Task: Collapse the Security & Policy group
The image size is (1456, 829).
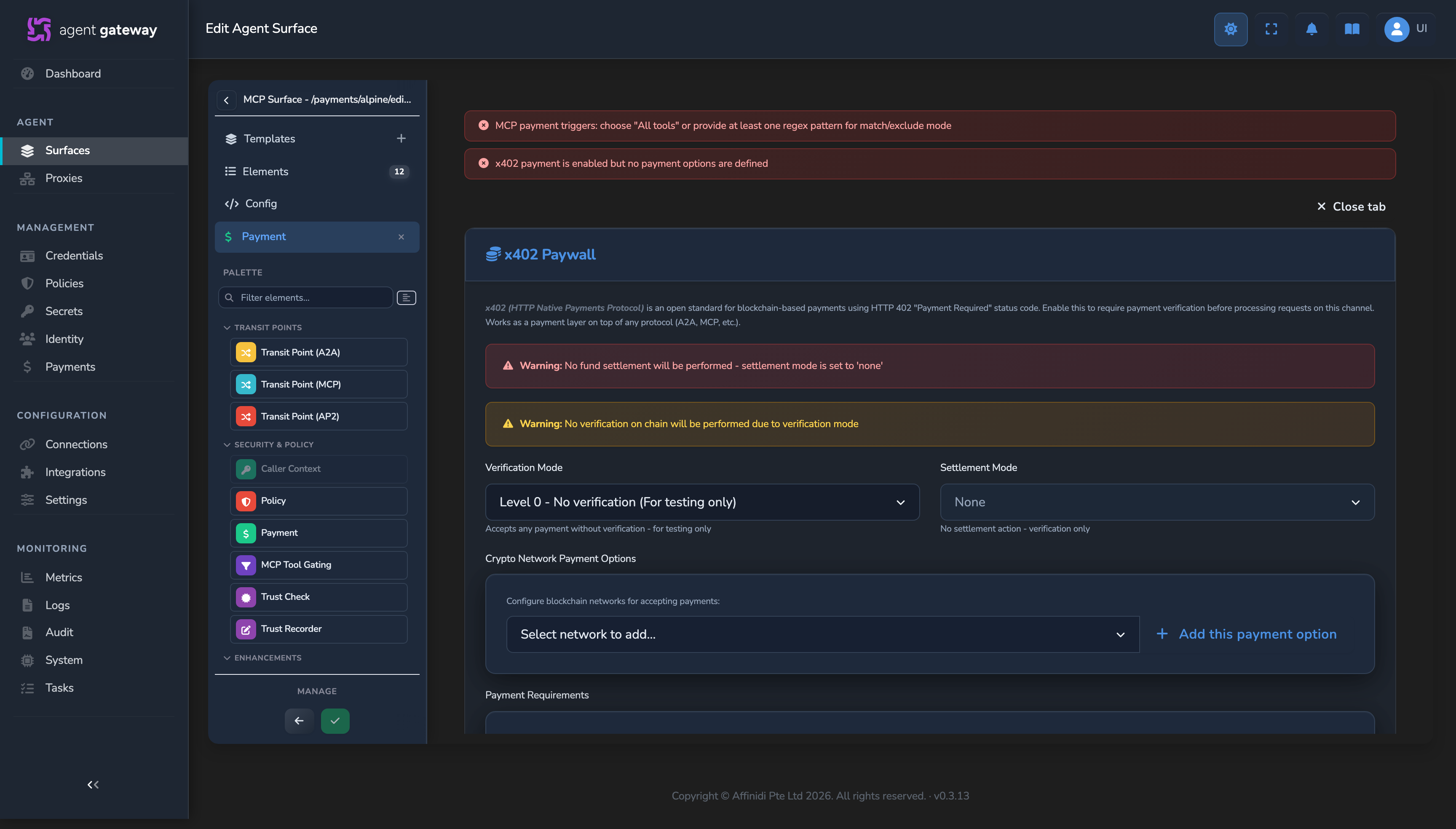Action: (x=268, y=445)
